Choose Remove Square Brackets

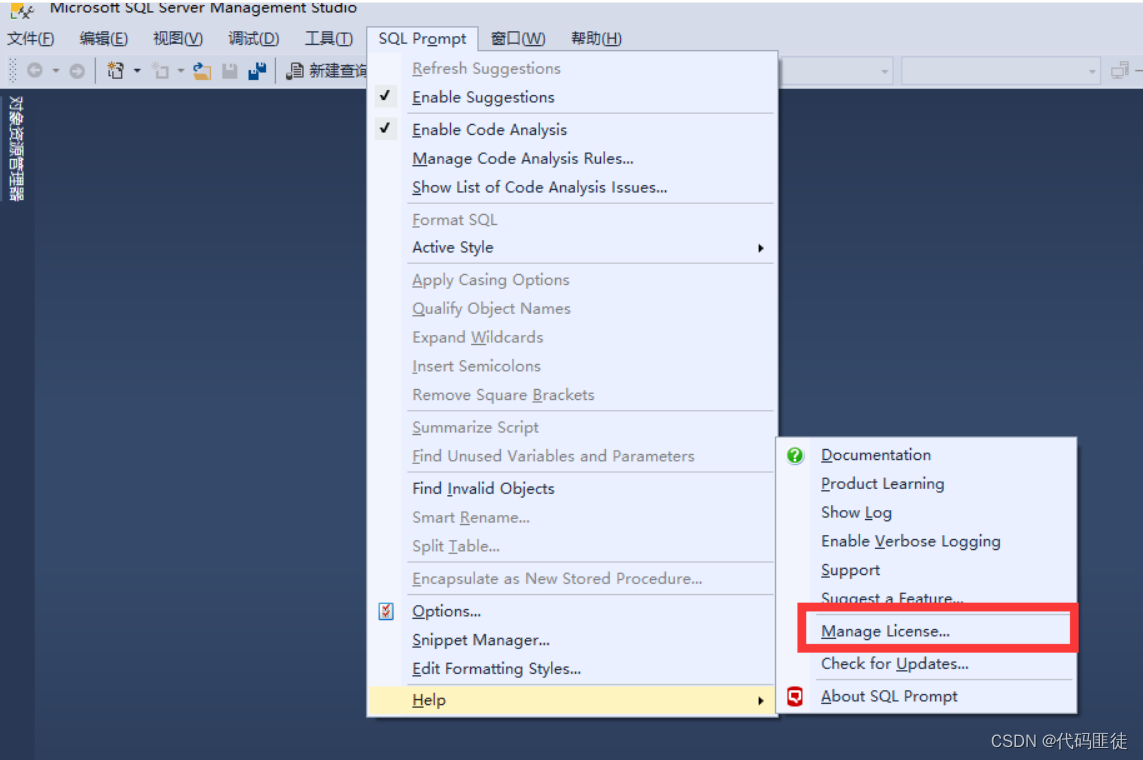tap(503, 395)
